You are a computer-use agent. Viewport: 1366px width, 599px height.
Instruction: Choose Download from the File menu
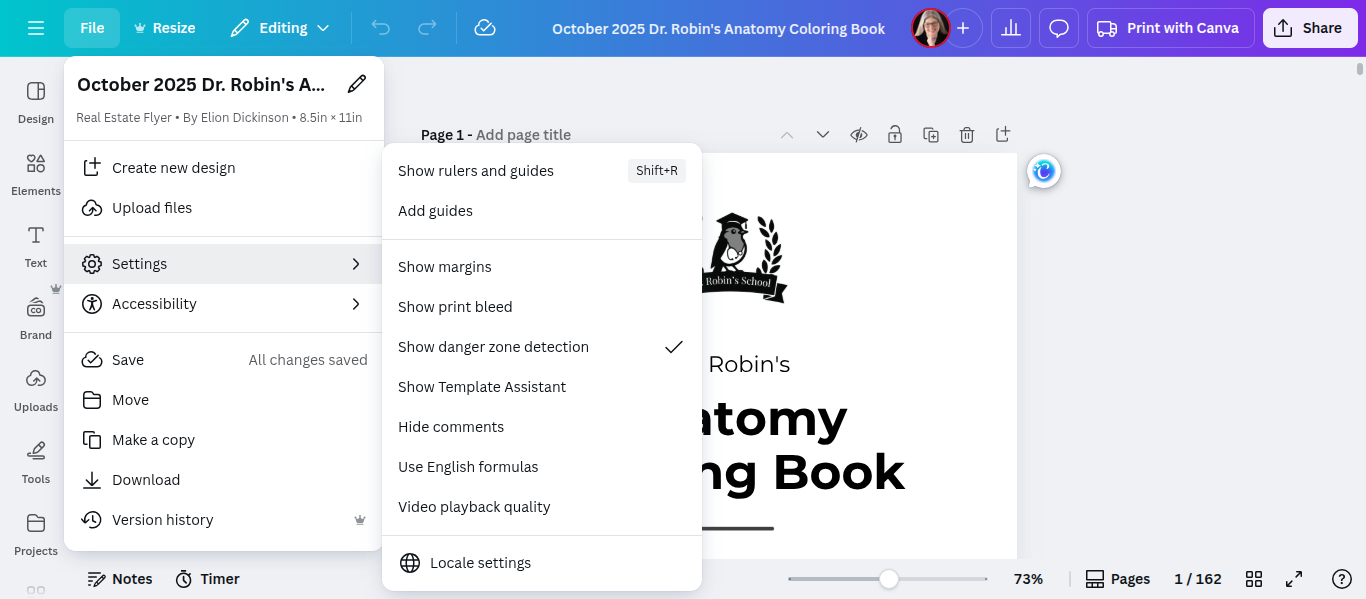tap(224, 480)
